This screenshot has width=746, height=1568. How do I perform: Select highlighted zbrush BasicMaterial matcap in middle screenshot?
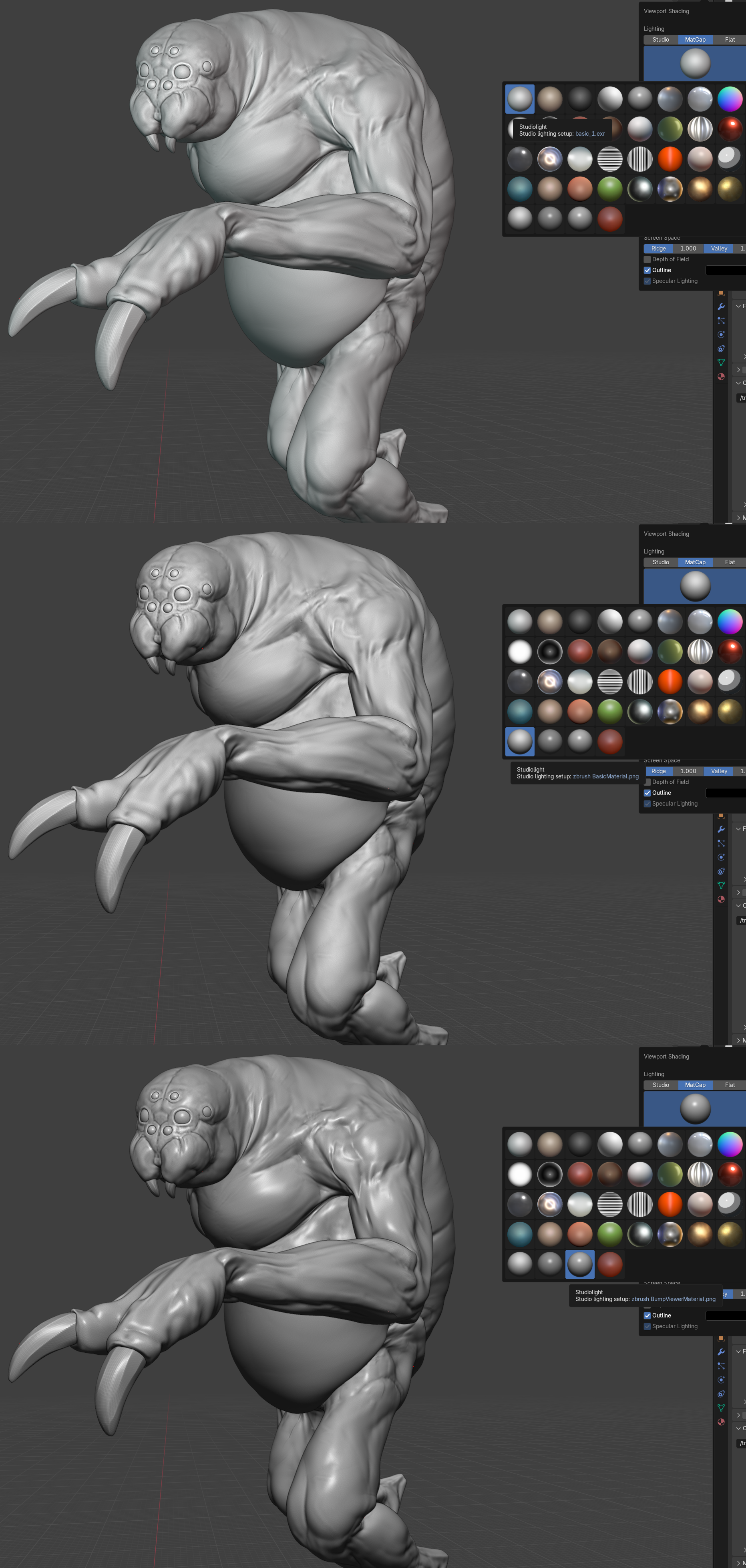click(x=519, y=742)
